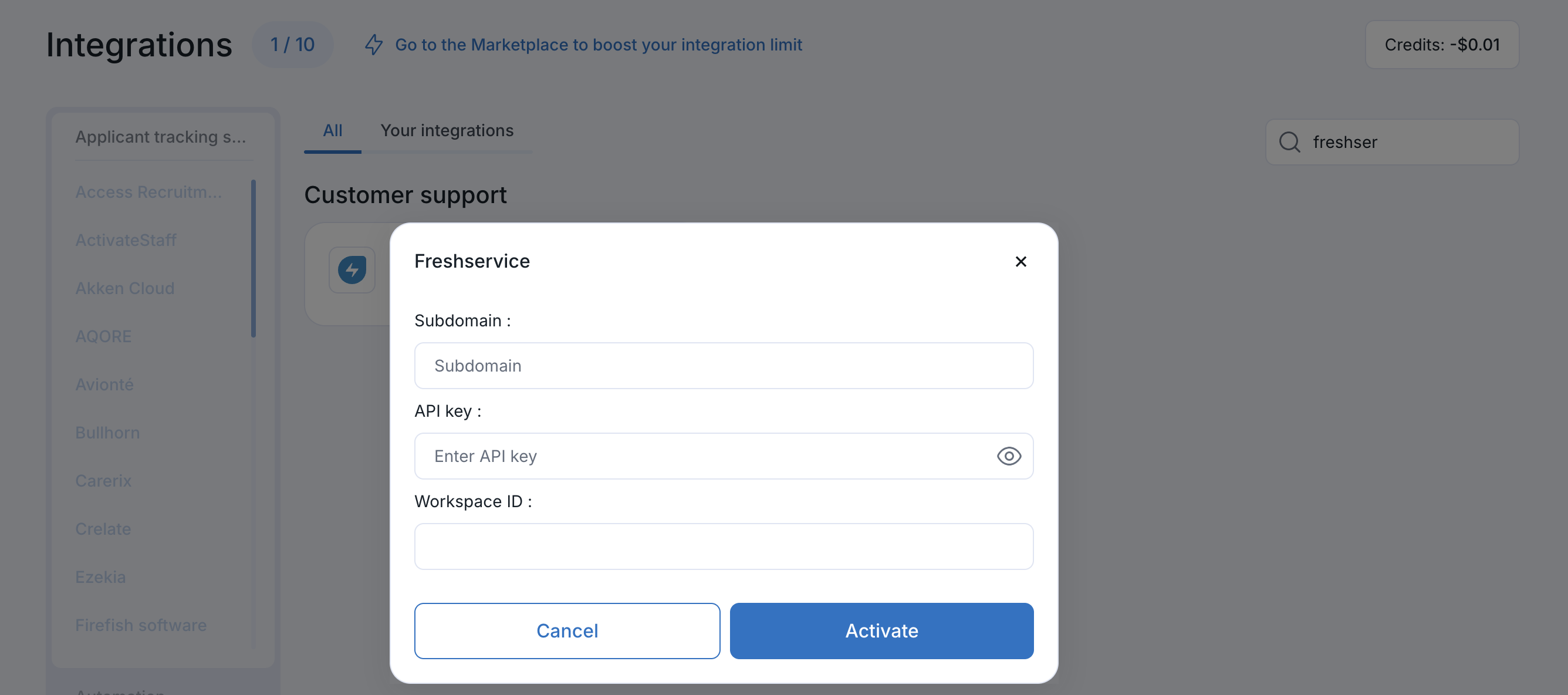
Task: Click the Freshservice lightning logo icon
Action: [352, 270]
